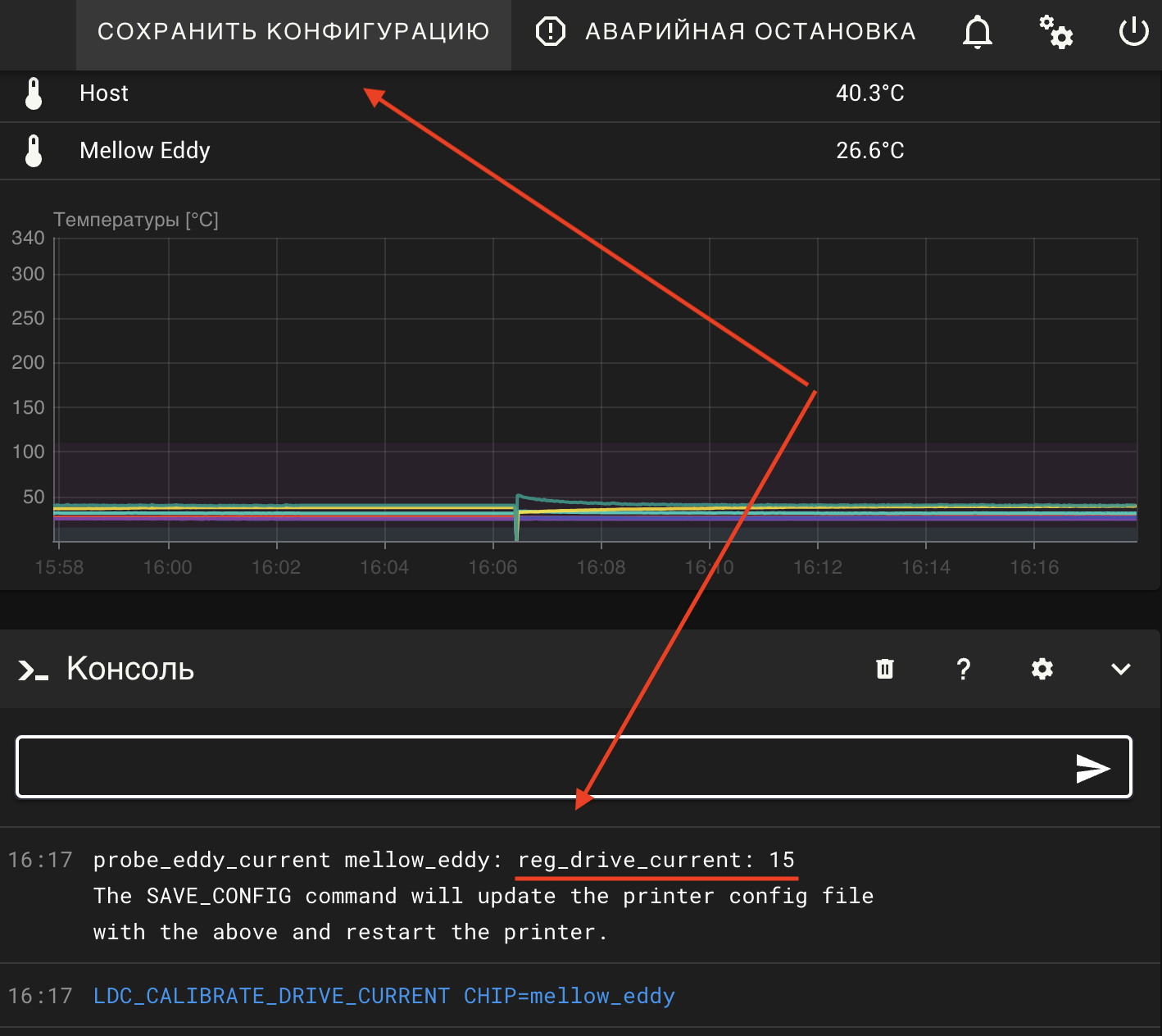Screen dimensions: 1162x1036
Task: Click the Host thermometer icon
Action: (34, 93)
